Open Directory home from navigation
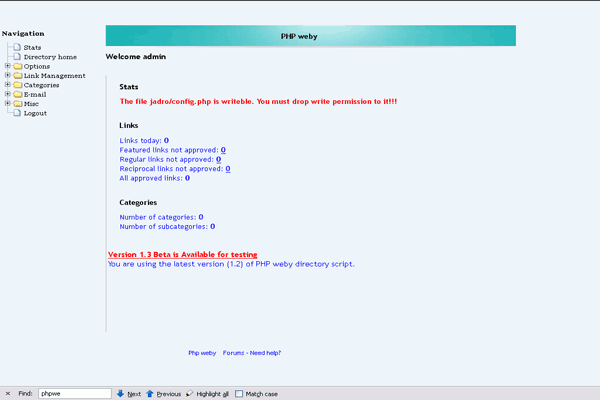Viewport: 600px width, 400px height. (50, 57)
